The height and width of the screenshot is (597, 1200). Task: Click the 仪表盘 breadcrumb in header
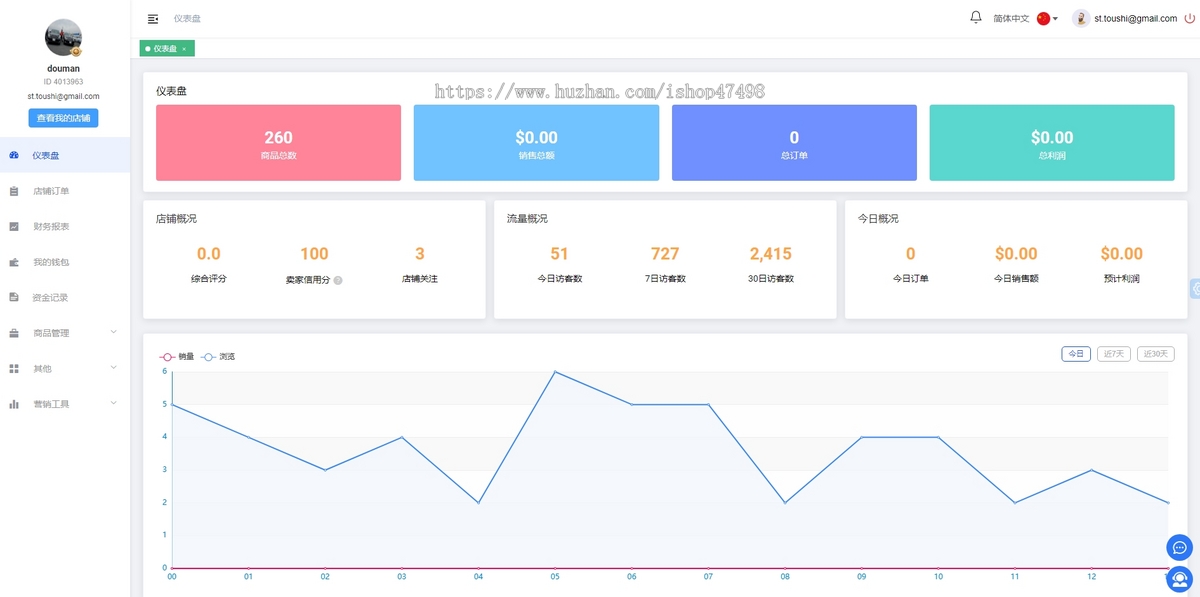187,19
